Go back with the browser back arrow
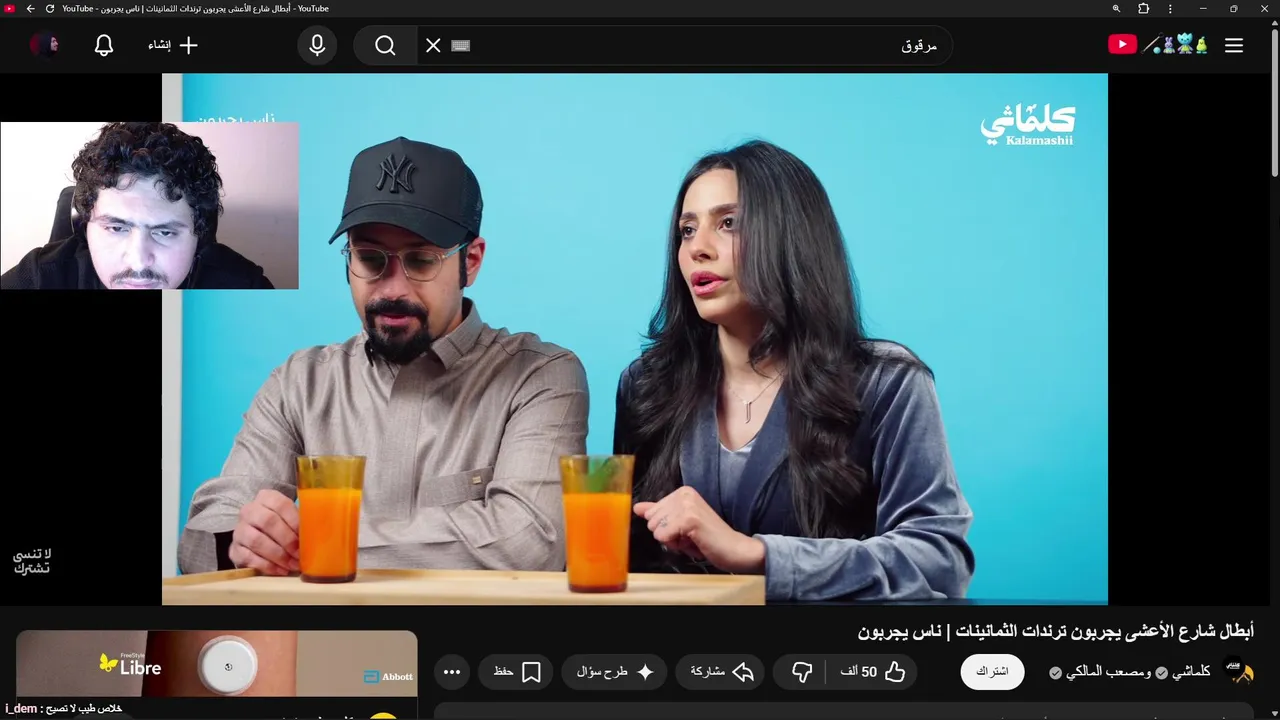Screen dimensions: 1280x720 click(30, 9)
